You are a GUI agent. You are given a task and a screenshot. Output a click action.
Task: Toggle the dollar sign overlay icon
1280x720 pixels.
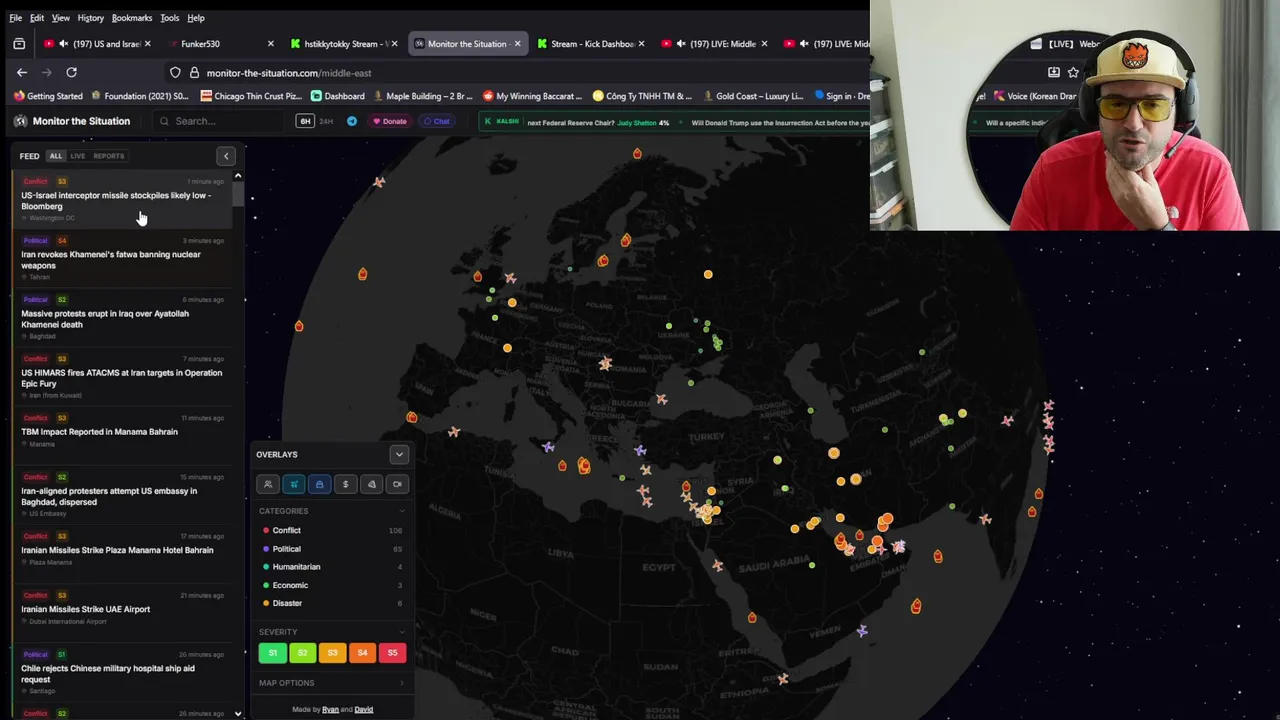click(346, 484)
